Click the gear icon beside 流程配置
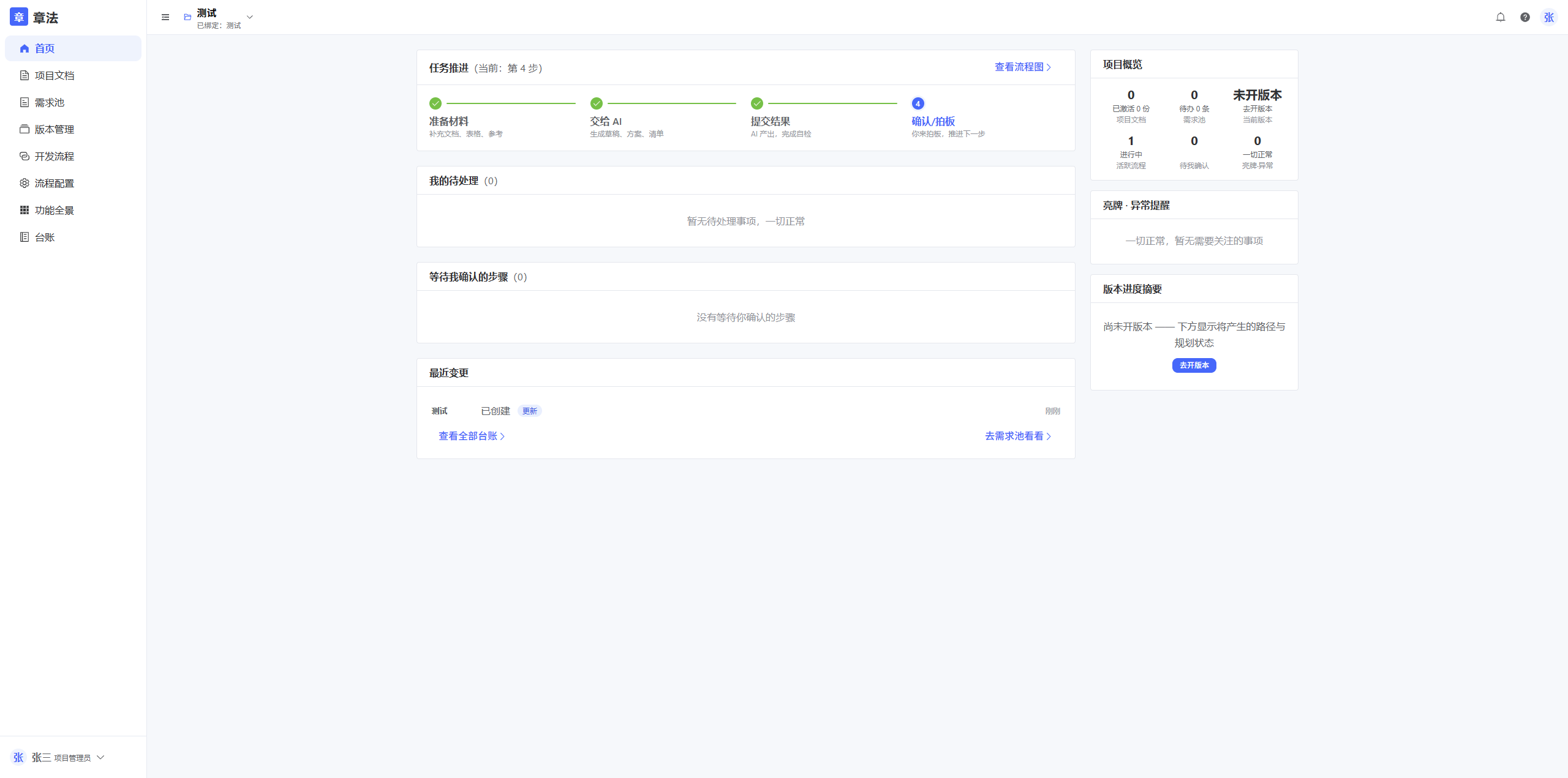The width and height of the screenshot is (1568, 778). [24, 183]
